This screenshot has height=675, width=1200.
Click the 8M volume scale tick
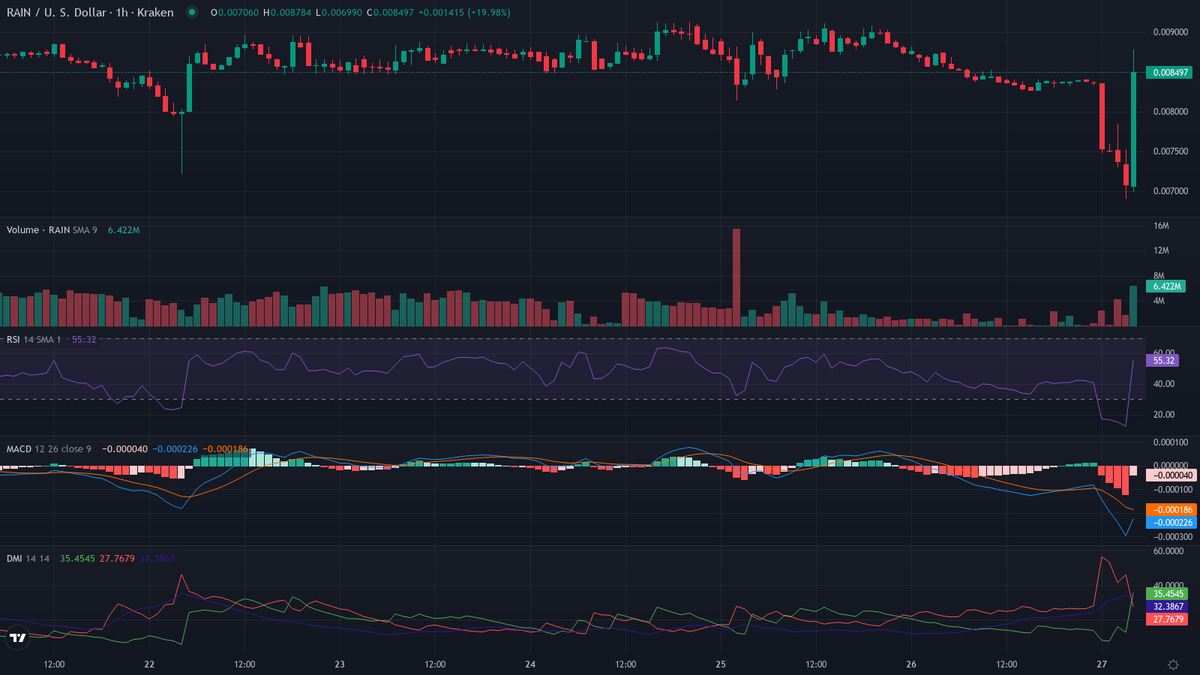tap(1158, 276)
